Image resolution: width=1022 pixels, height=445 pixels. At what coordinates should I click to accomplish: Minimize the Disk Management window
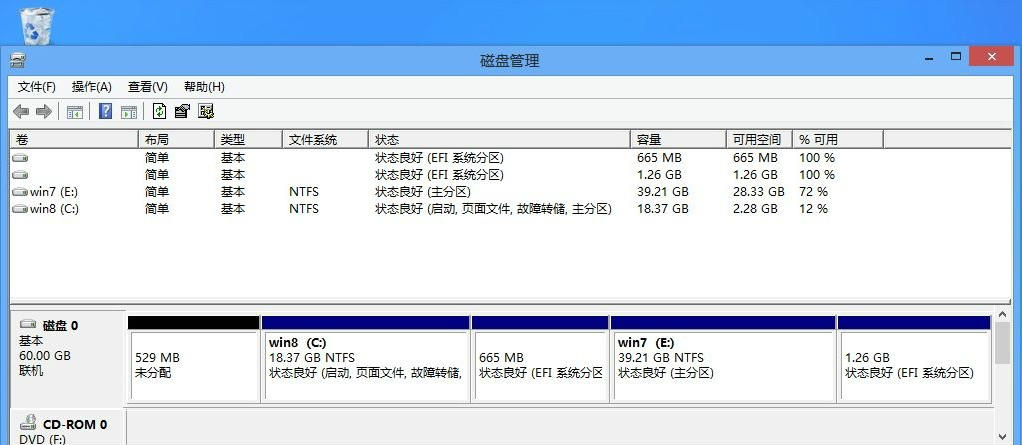(929, 58)
